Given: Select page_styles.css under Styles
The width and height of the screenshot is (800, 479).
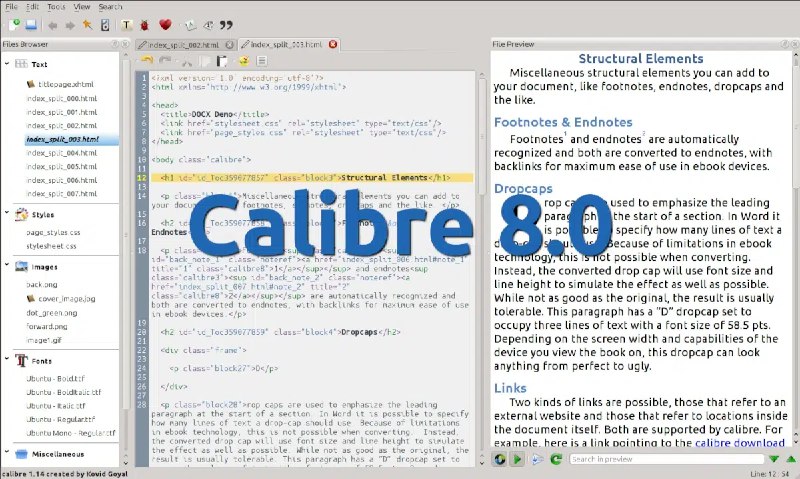Looking at the screenshot, I should click(x=53, y=232).
